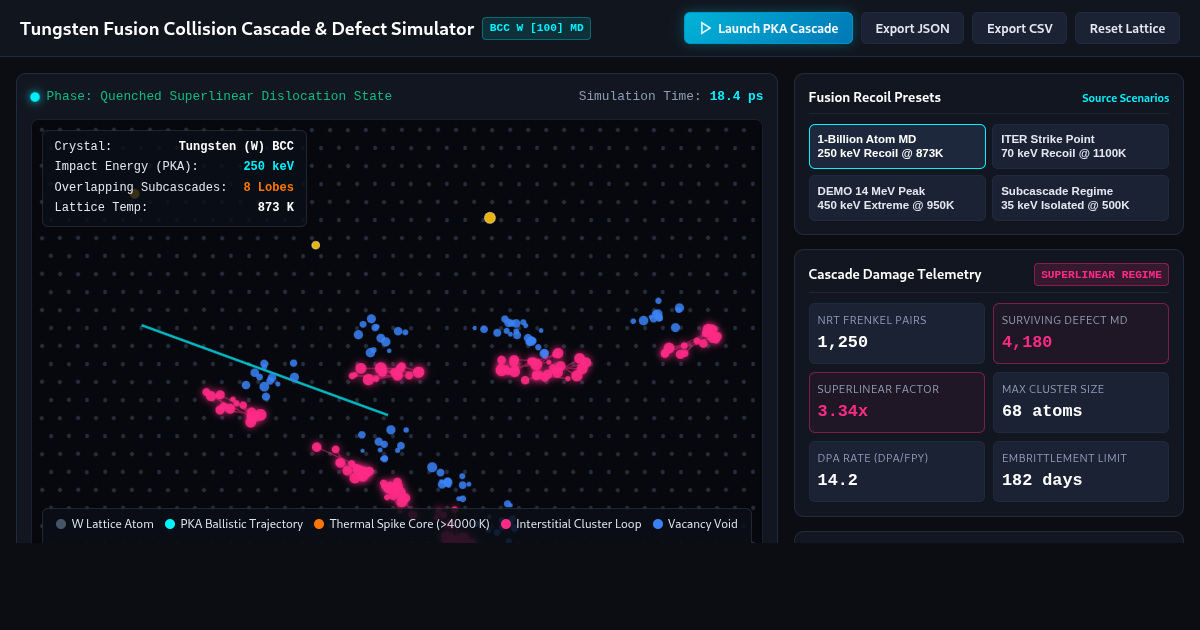Screen dimensions: 1200x630
Task: Click the Surviving Defect MD value 4,180
Action: pos(1027,342)
